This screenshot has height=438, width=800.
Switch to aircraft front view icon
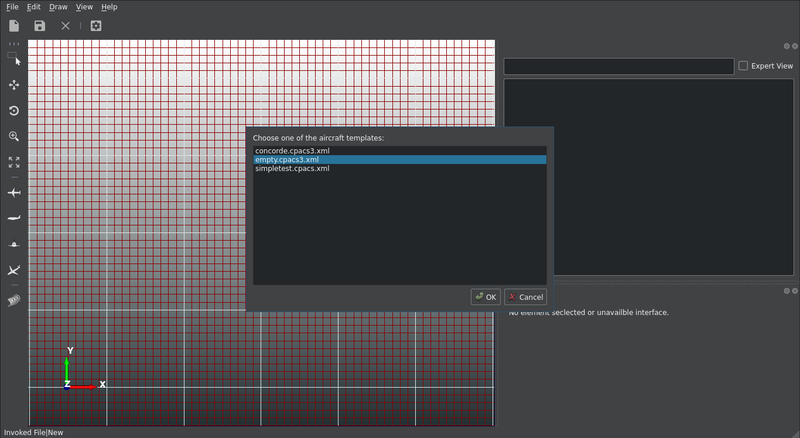click(14, 244)
